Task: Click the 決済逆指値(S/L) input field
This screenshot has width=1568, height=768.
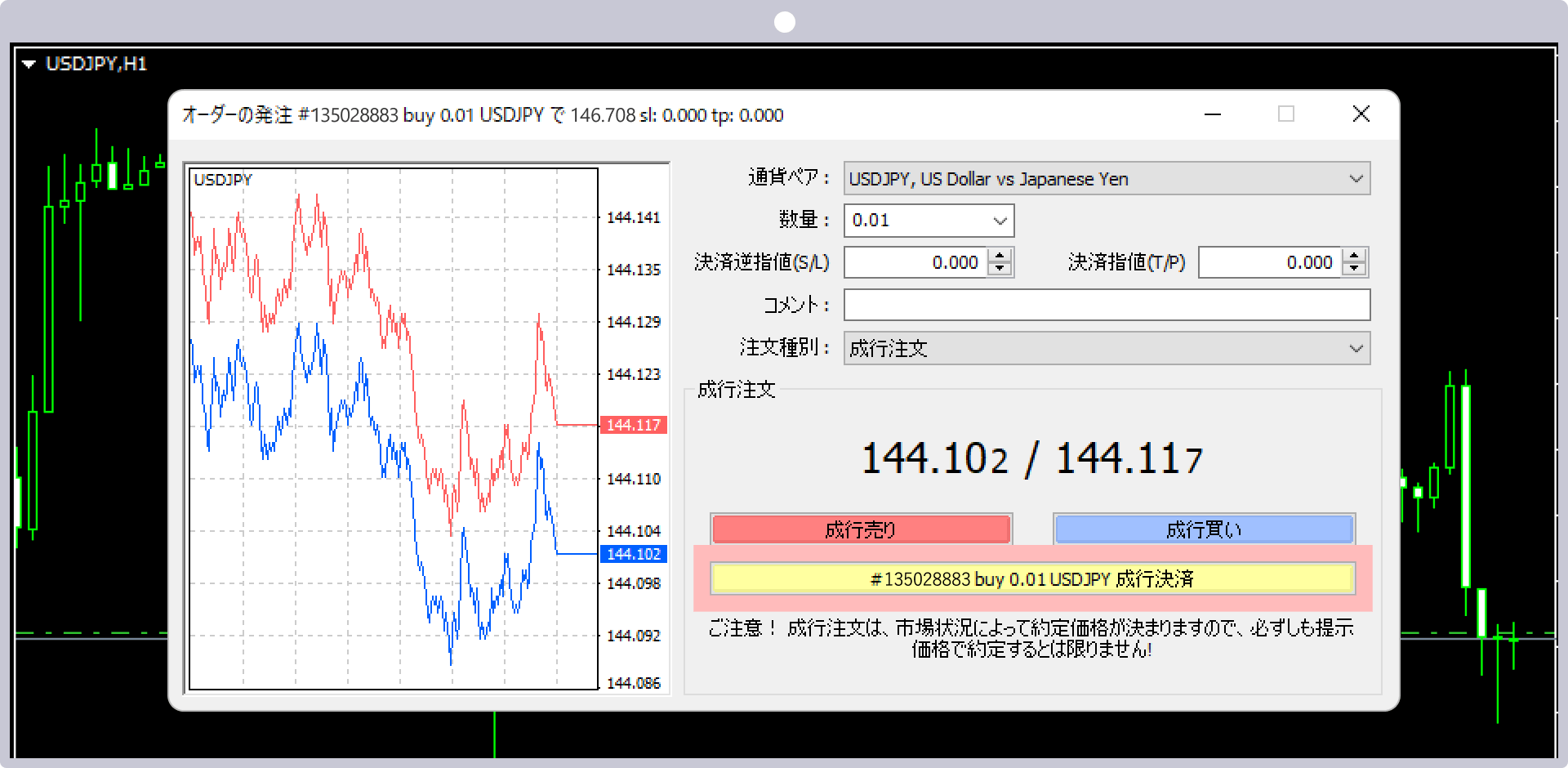Action: 915,262
